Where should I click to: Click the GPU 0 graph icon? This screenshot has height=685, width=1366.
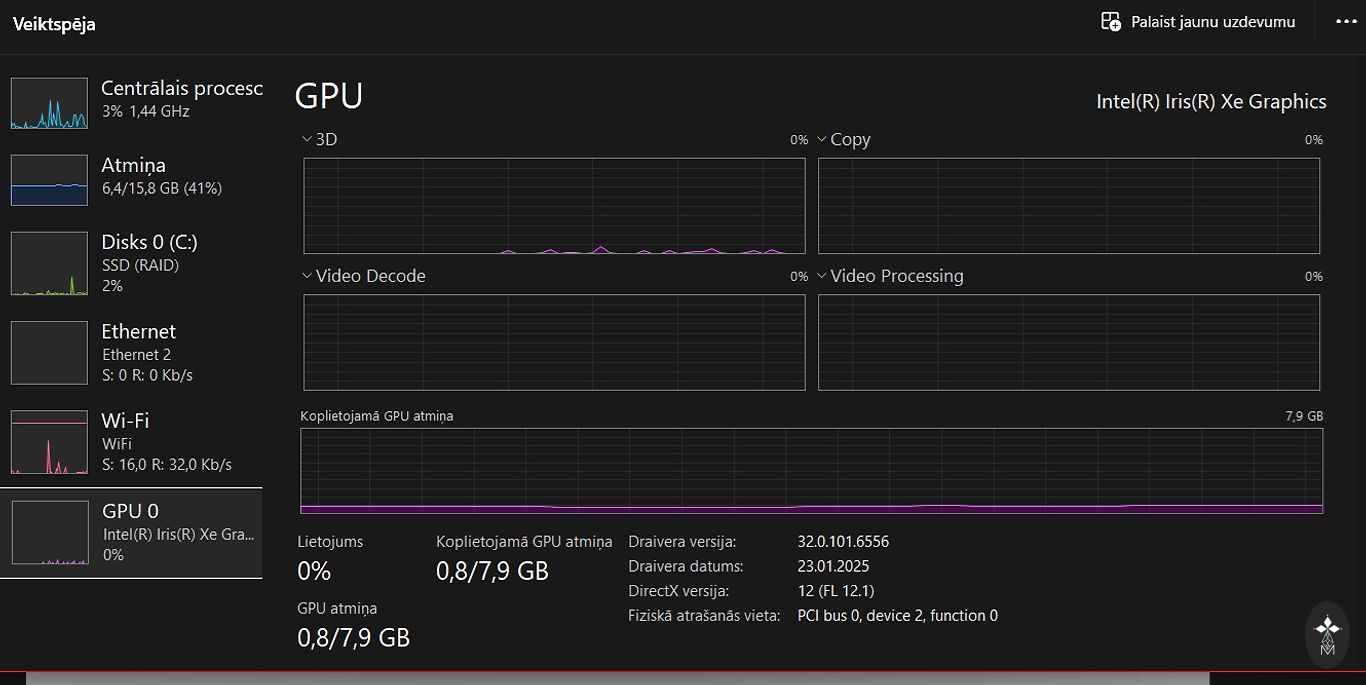coord(49,533)
